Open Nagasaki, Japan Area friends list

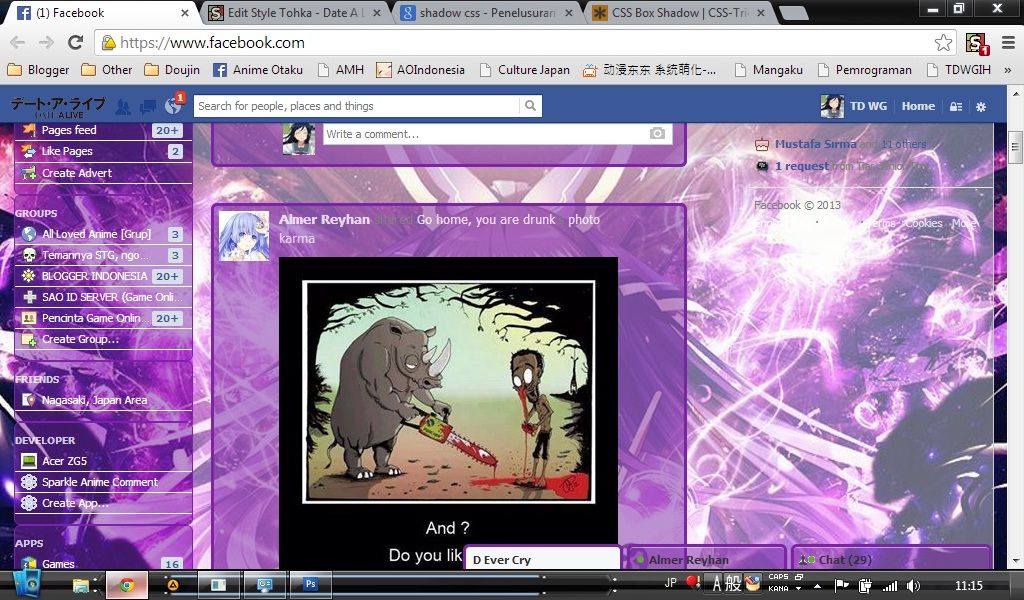point(103,400)
